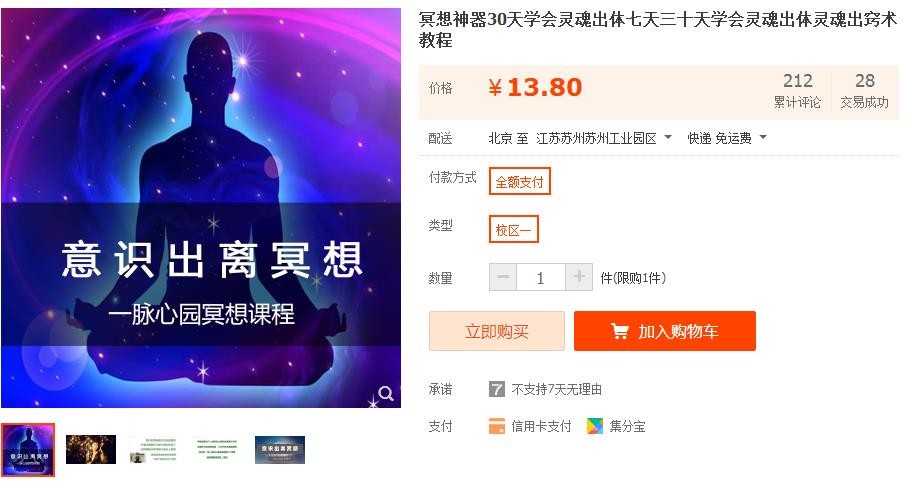The height and width of the screenshot is (494, 905).
Task: Click the shopping cart icon in 加入购物车
Action: click(x=619, y=331)
